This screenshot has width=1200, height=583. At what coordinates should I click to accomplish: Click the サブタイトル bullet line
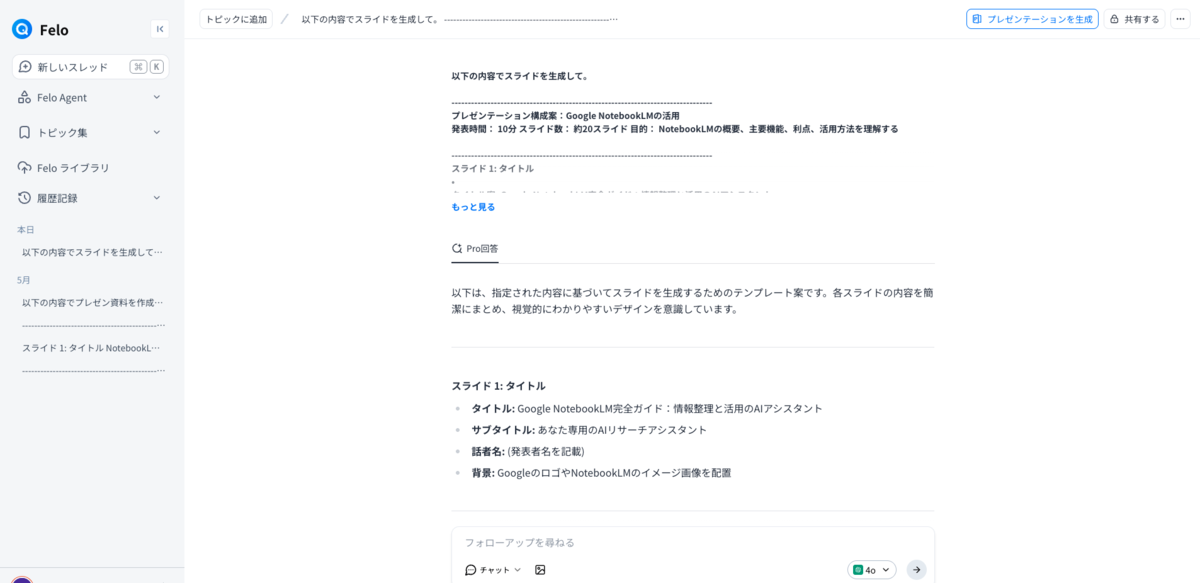click(x=589, y=430)
